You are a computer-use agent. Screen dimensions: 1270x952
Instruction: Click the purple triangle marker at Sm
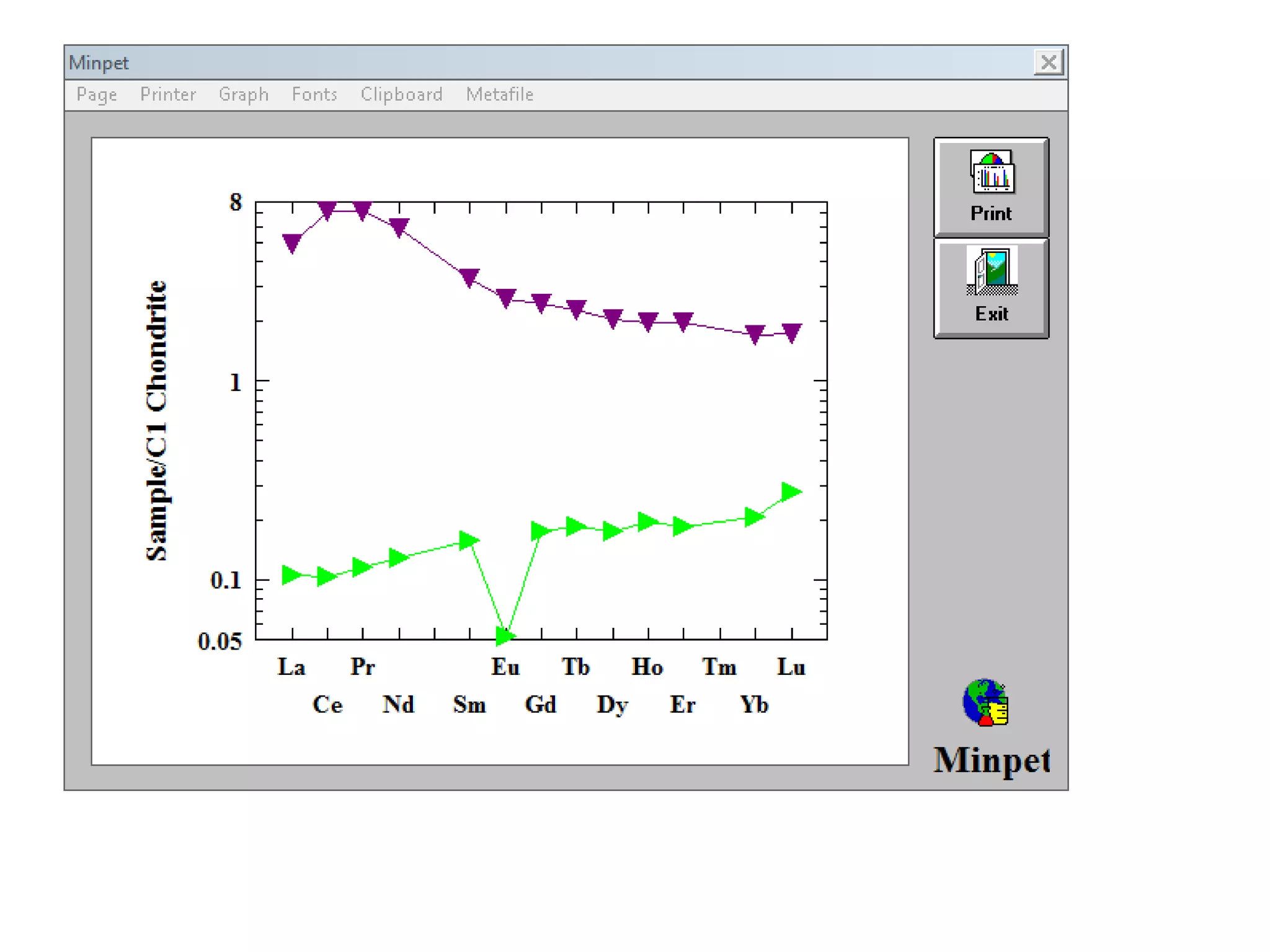coord(469,277)
